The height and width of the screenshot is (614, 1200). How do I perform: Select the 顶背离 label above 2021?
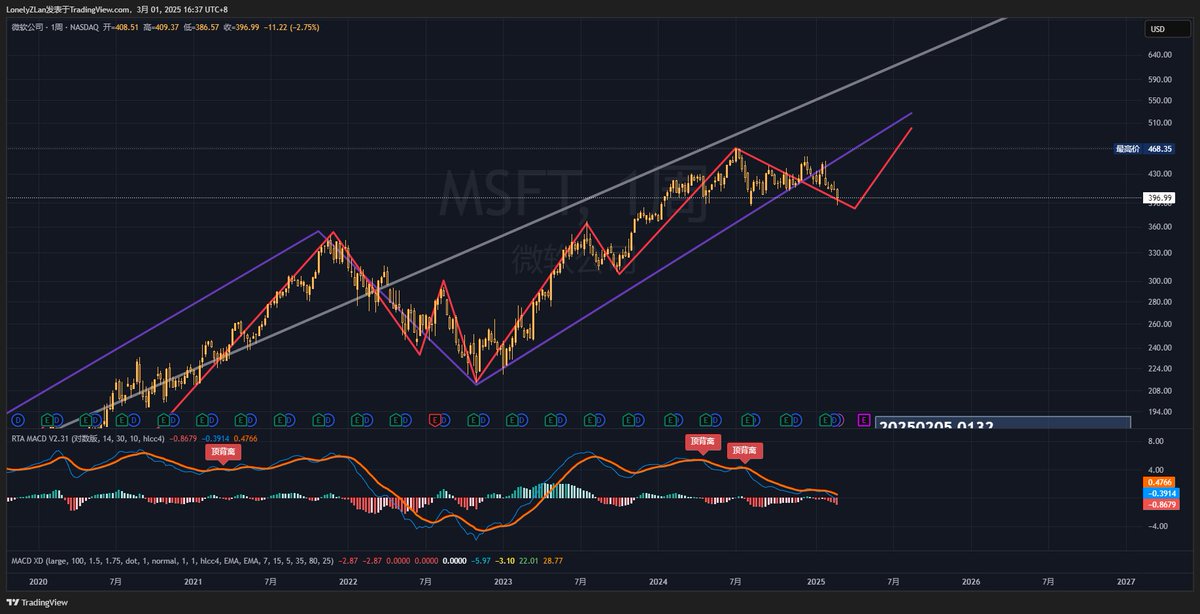(x=222, y=451)
